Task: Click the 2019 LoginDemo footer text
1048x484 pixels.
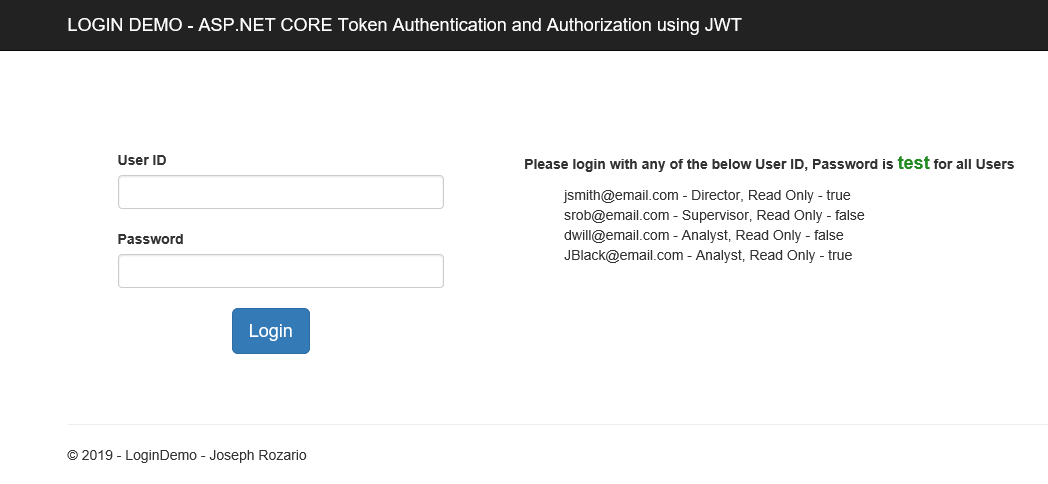Action: pyautogui.click(x=186, y=455)
